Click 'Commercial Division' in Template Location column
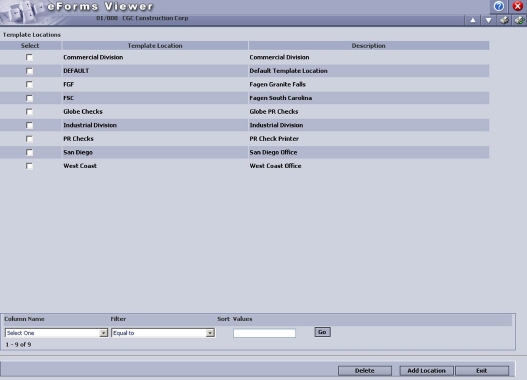Viewport: 527px width, 380px height. tap(93, 57)
